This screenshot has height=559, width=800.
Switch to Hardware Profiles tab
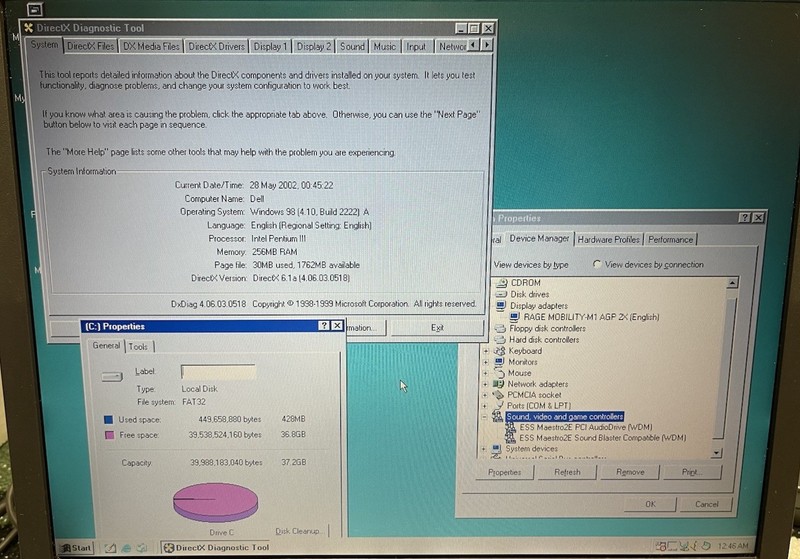coord(609,239)
